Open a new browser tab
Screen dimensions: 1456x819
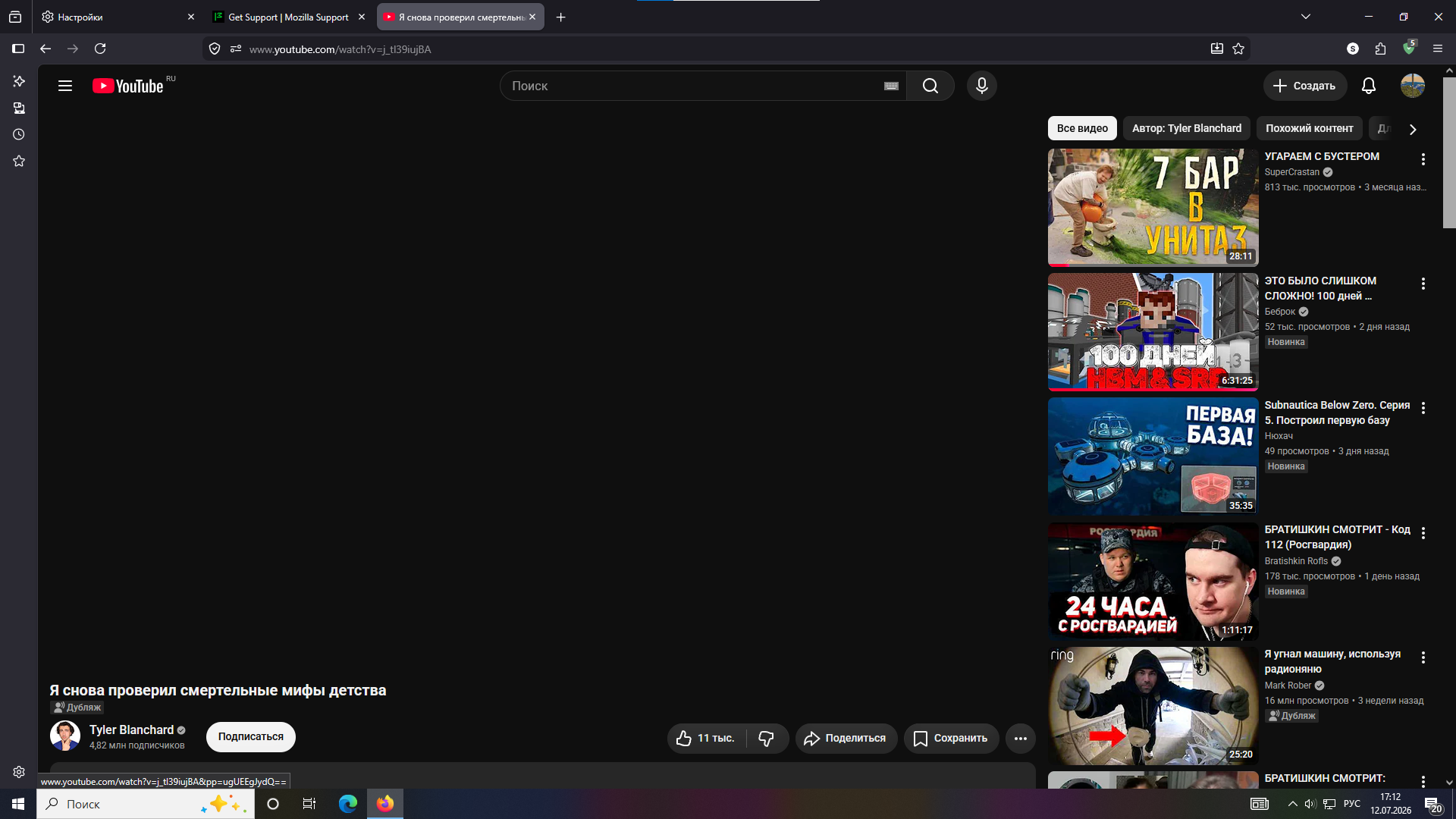point(561,17)
